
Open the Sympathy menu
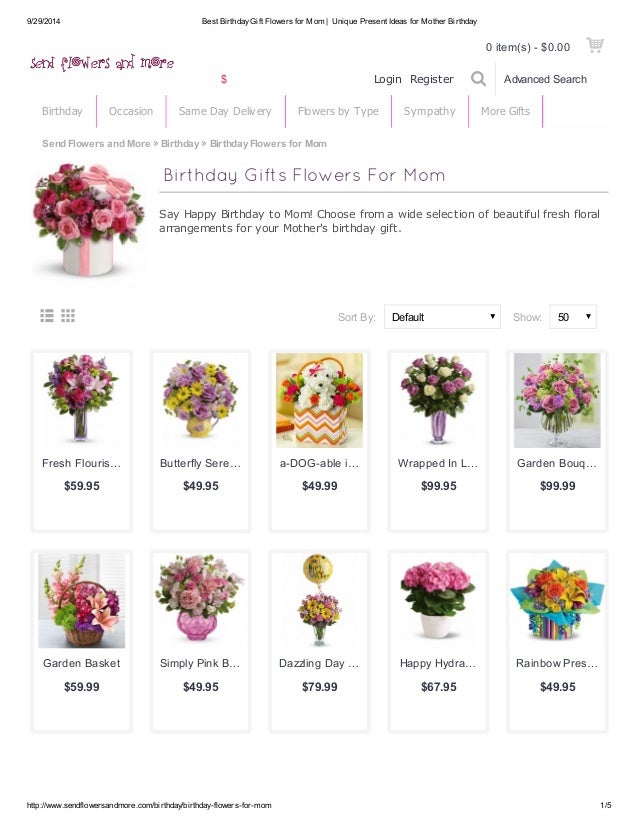[x=429, y=111]
